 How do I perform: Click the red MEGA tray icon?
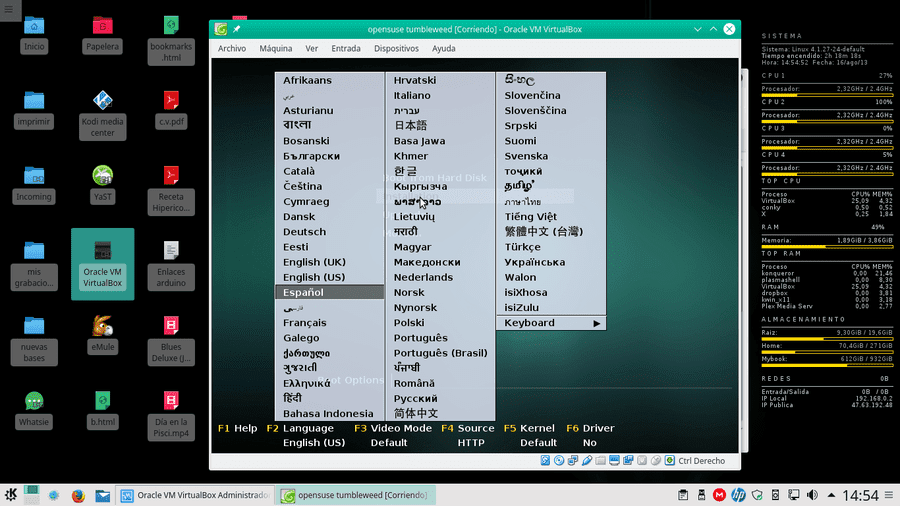click(x=720, y=495)
